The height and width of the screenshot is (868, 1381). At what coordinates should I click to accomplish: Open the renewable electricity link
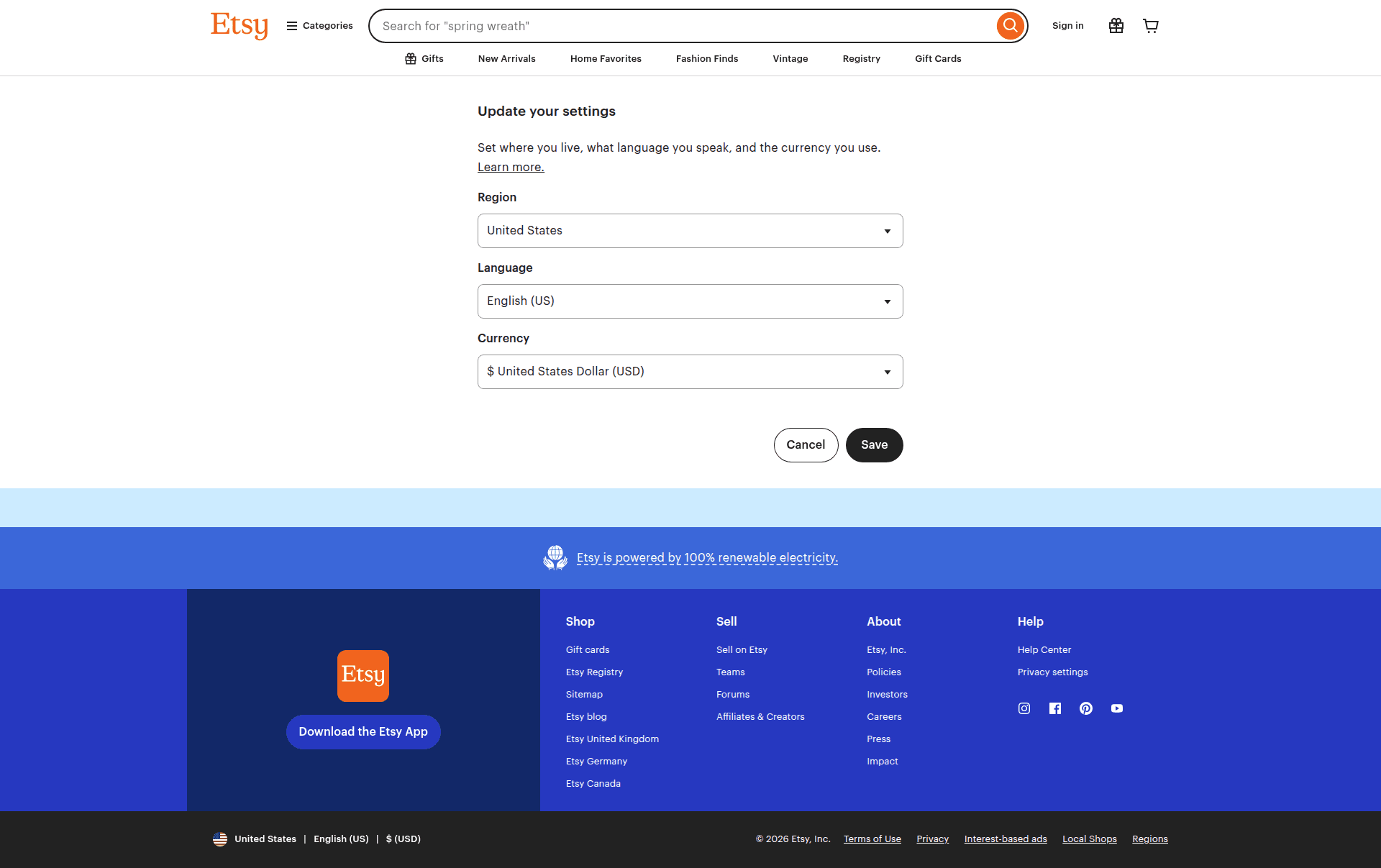(707, 558)
